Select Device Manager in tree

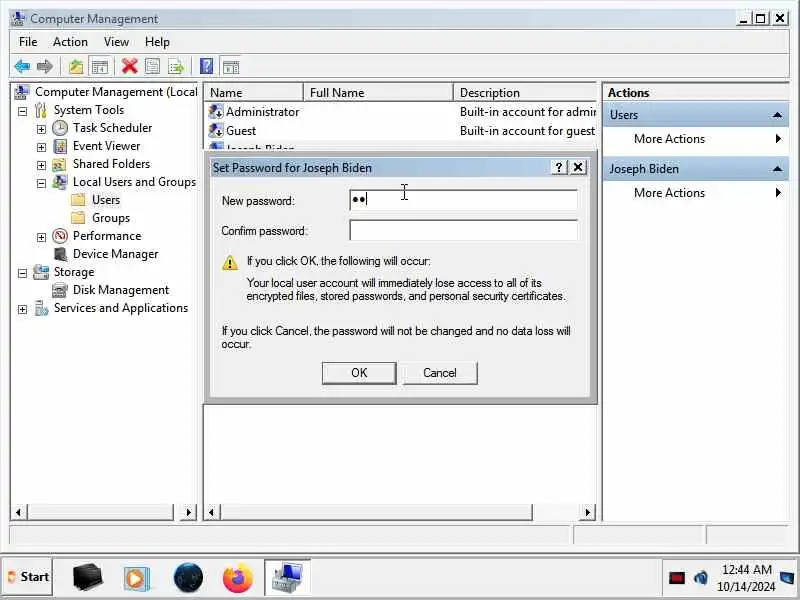click(x=115, y=254)
